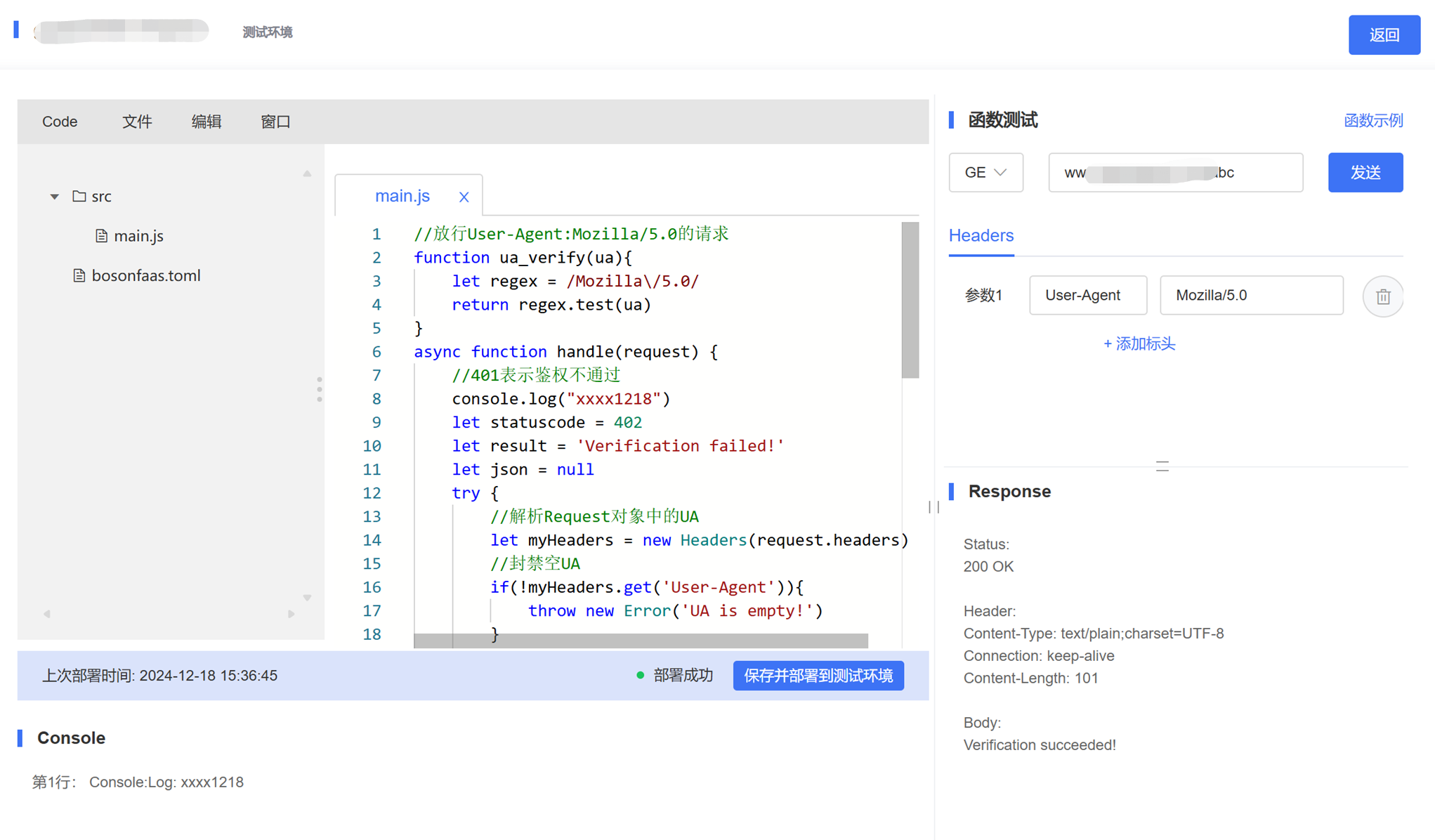Delete 参数1 header with trash icon
Viewport: 1435px width, 840px height.
[1382, 296]
